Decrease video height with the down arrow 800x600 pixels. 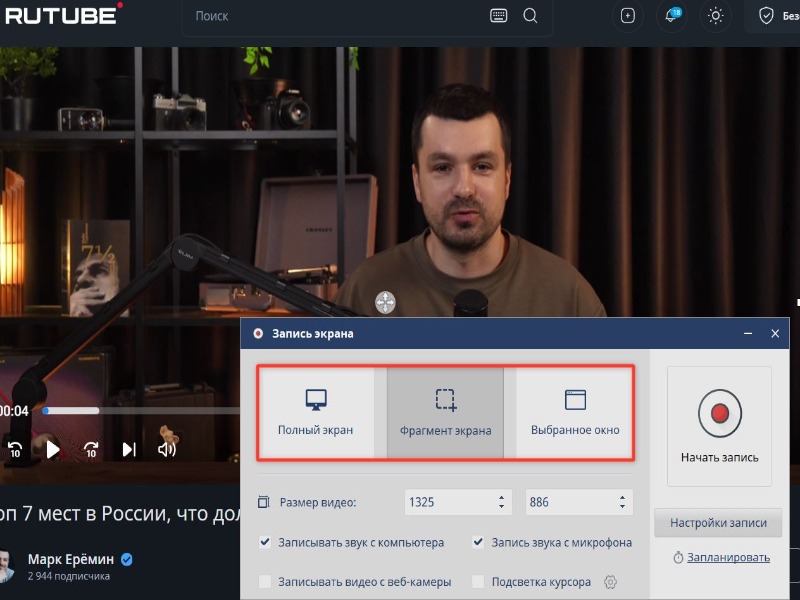click(622, 507)
